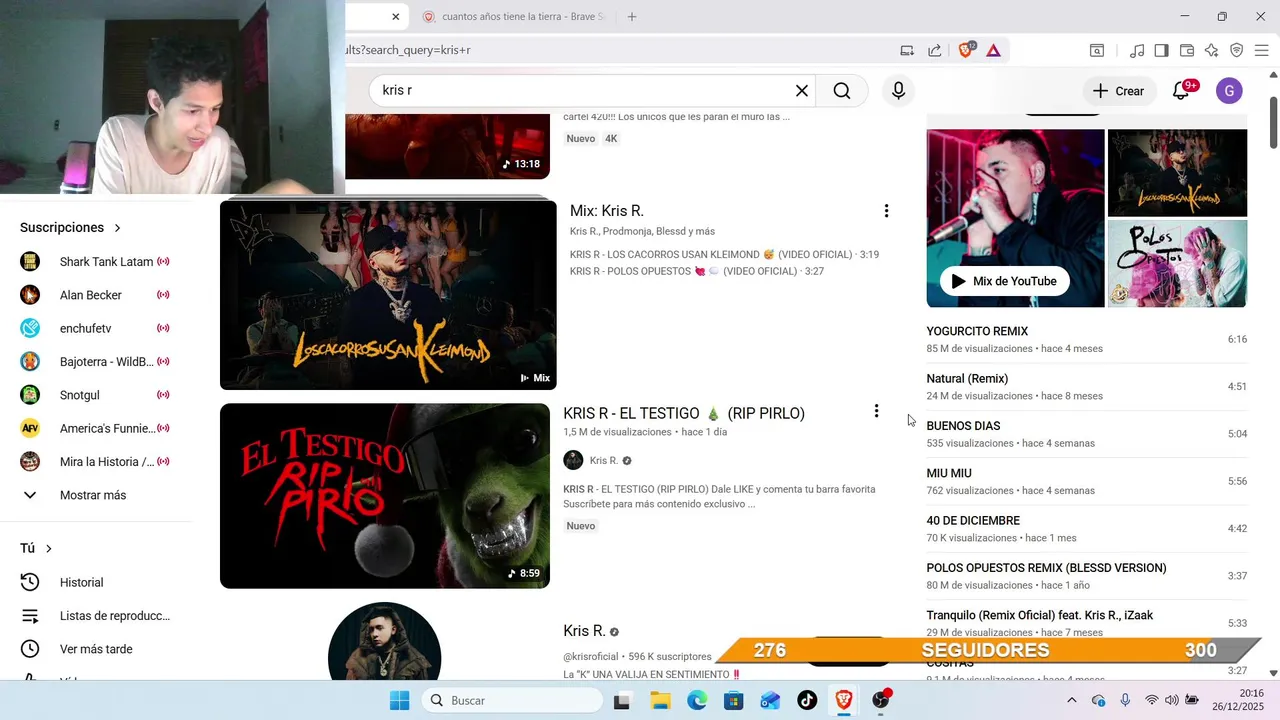This screenshot has height=720, width=1280.
Task: Open Microsoft Store from the taskbar
Action: tap(734, 700)
